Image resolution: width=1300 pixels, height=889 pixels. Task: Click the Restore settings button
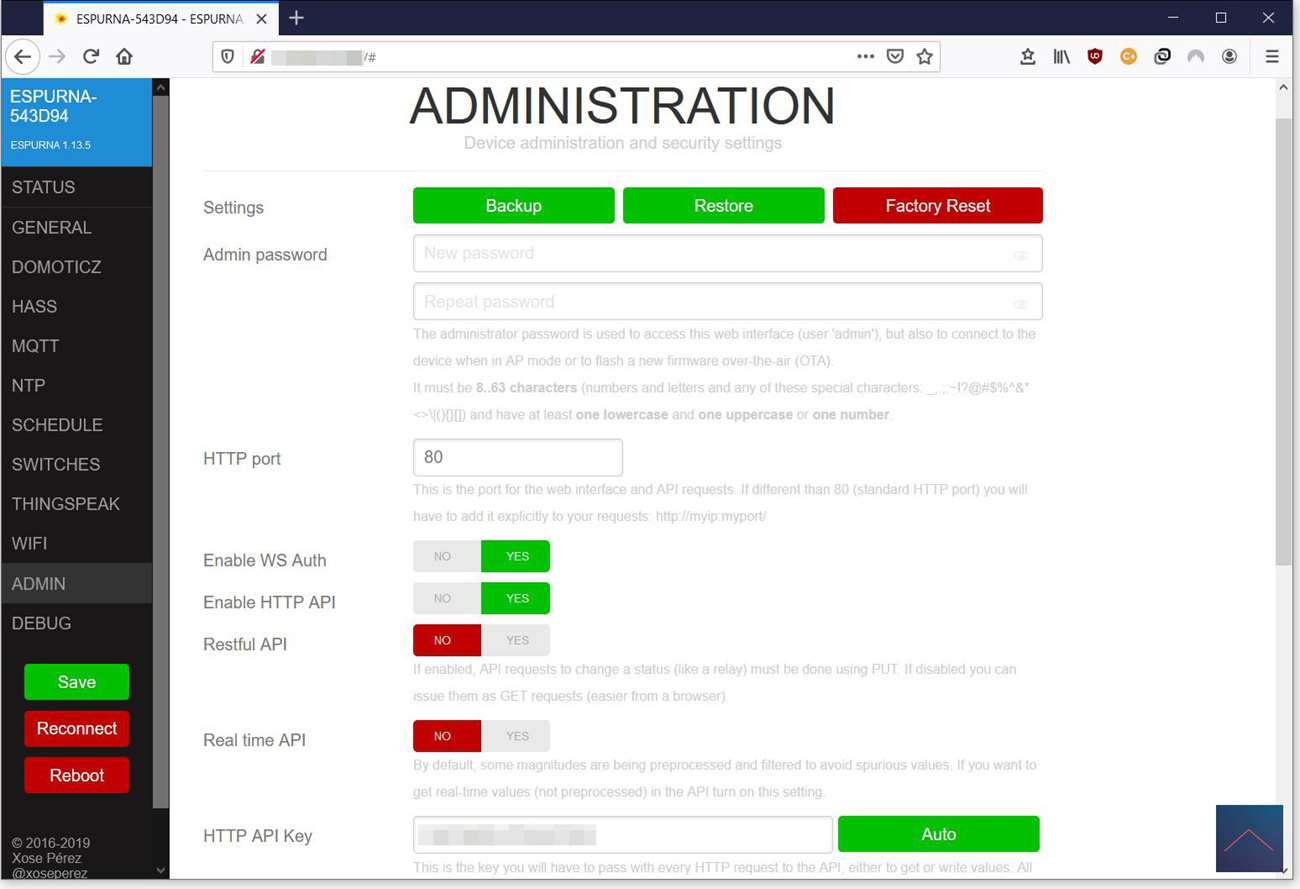click(x=724, y=205)
